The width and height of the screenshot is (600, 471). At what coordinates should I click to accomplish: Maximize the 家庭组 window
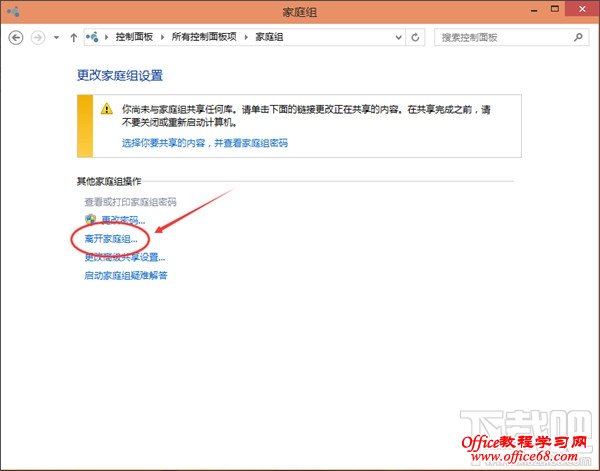tap(555, 9)
